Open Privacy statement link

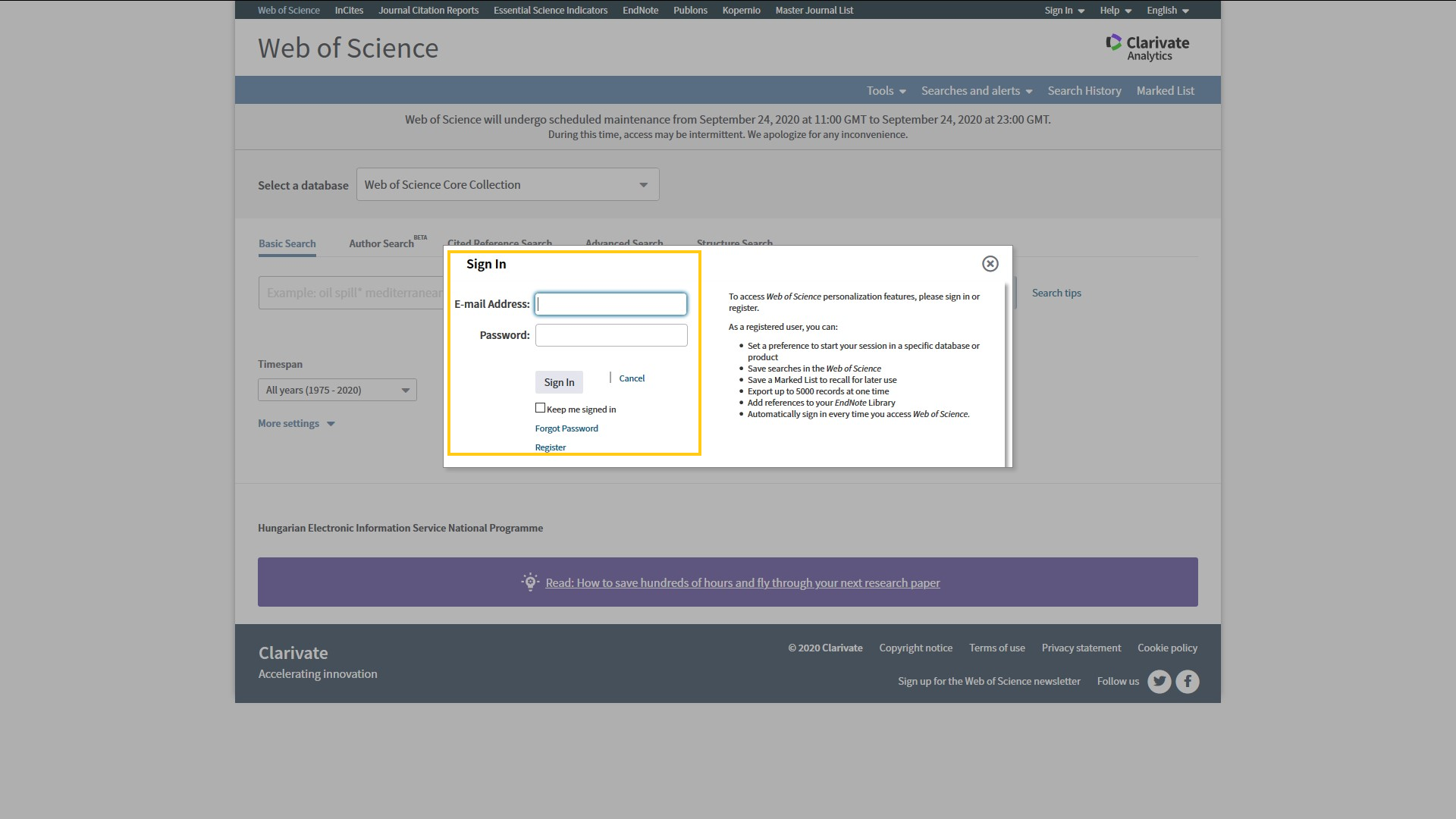click(x=1081, y=648)
